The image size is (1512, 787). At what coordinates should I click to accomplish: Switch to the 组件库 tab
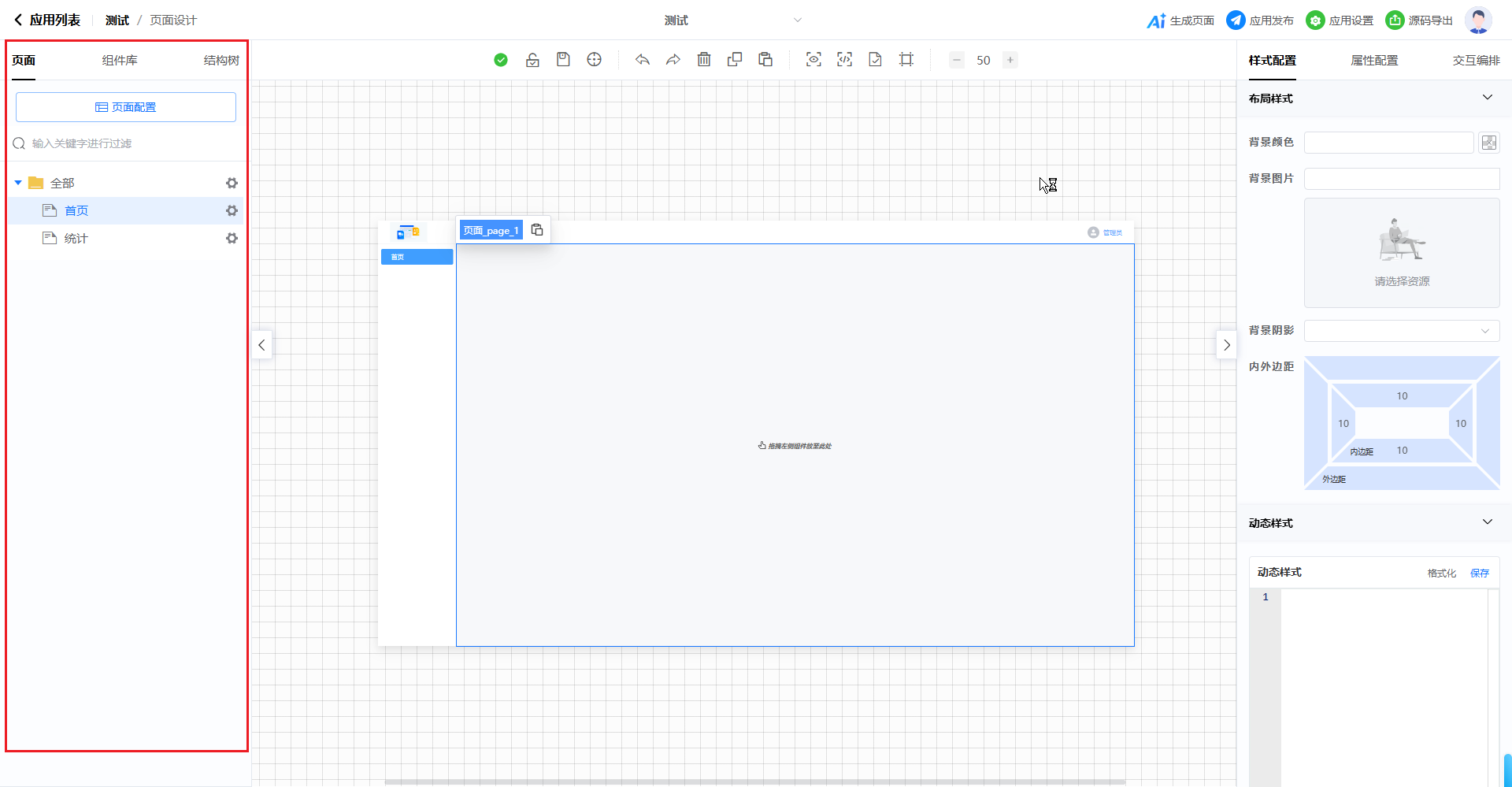pos(120,61)
